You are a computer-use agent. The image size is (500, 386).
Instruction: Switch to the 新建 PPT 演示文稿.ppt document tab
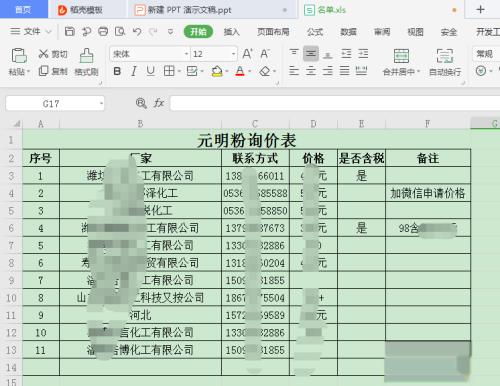189,10
